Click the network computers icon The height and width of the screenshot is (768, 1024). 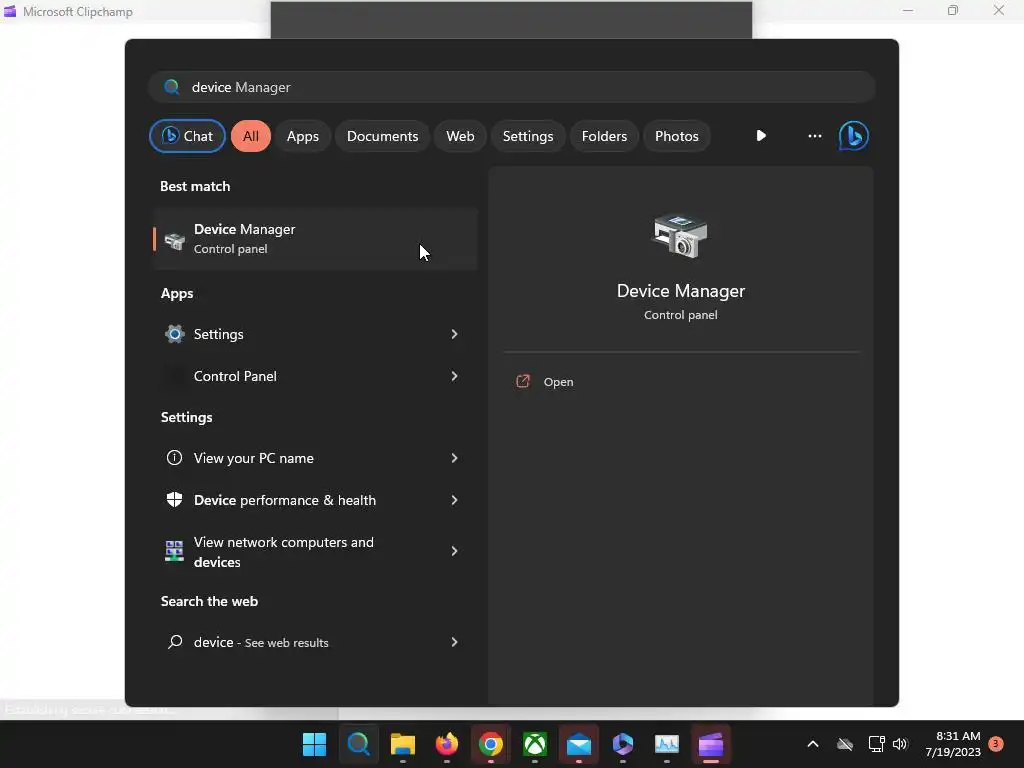(x=174, y=551)
